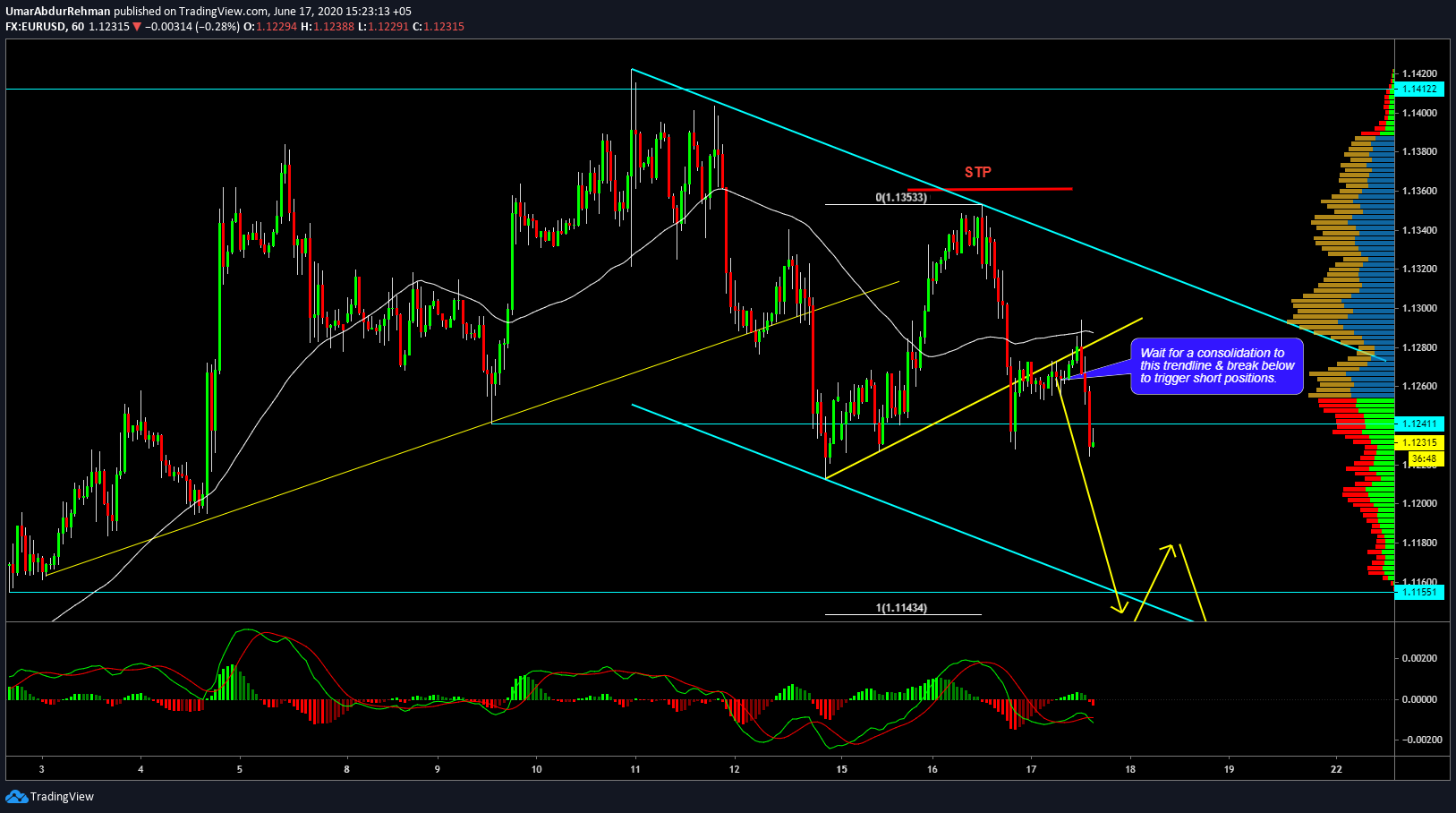Click the 36:48 countdown timer label

[1424, 458]
